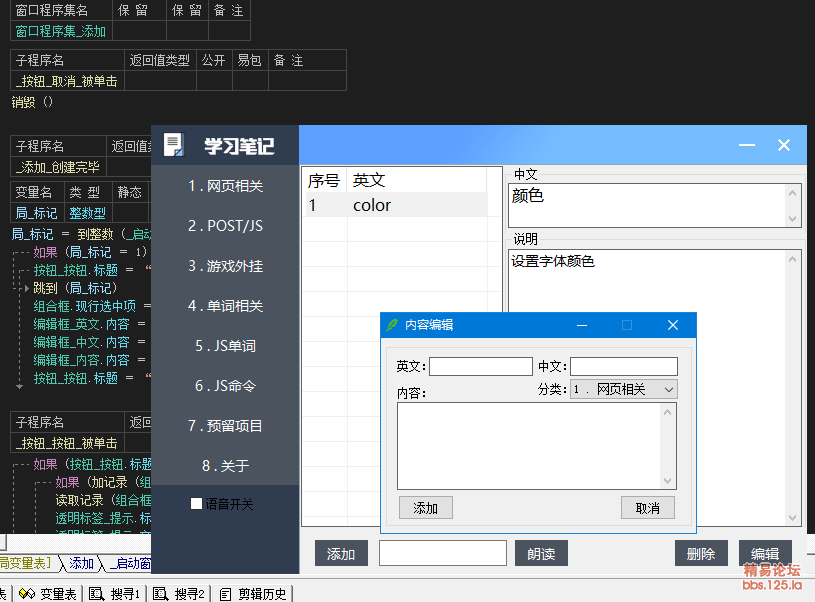Click the 添加 button in 学习笔记 bottom bar
815x602 pixels.
click(x=341, y=553)
